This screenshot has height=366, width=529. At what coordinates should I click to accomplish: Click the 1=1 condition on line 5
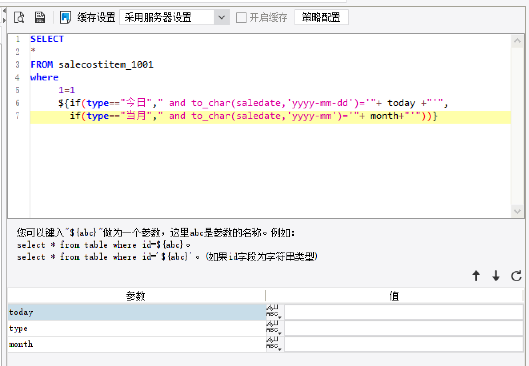tap(66, 90)
